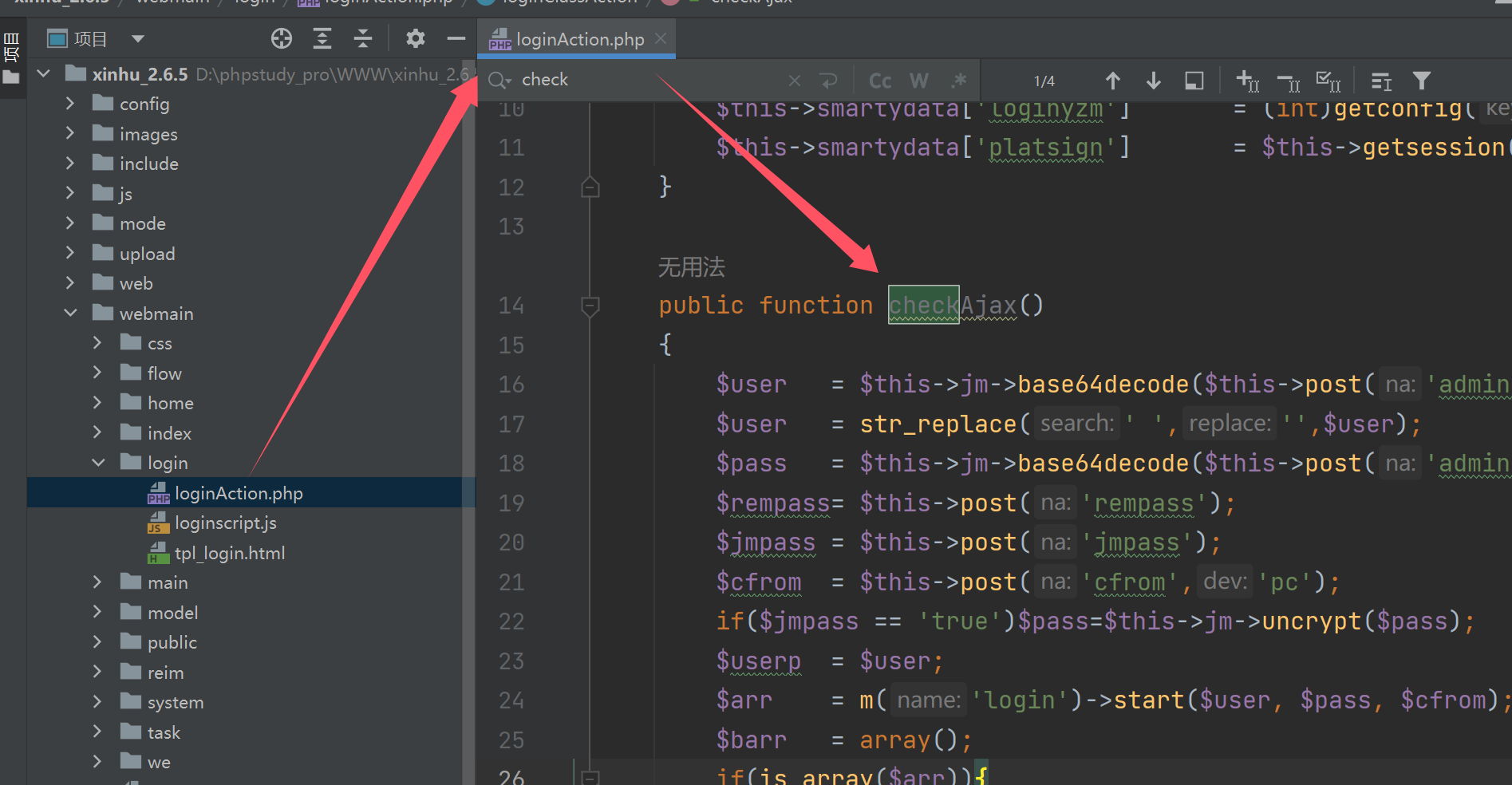This screenshot has height=785, width=1512.
Task: Close the loginAction.php tab
Action: pyautogui.click(x=661, y=38)
